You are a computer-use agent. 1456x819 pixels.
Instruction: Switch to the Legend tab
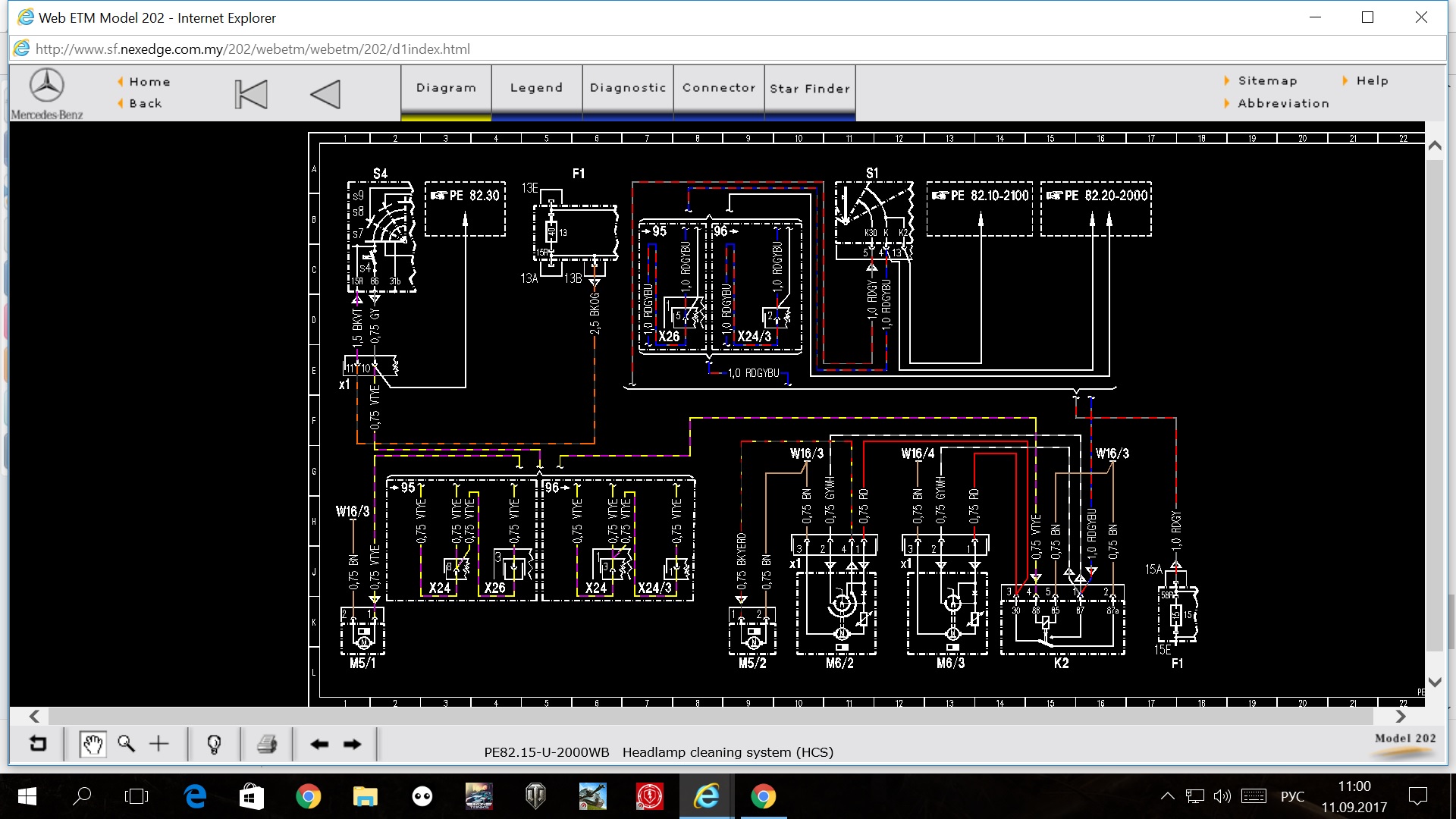pos(536,88)
